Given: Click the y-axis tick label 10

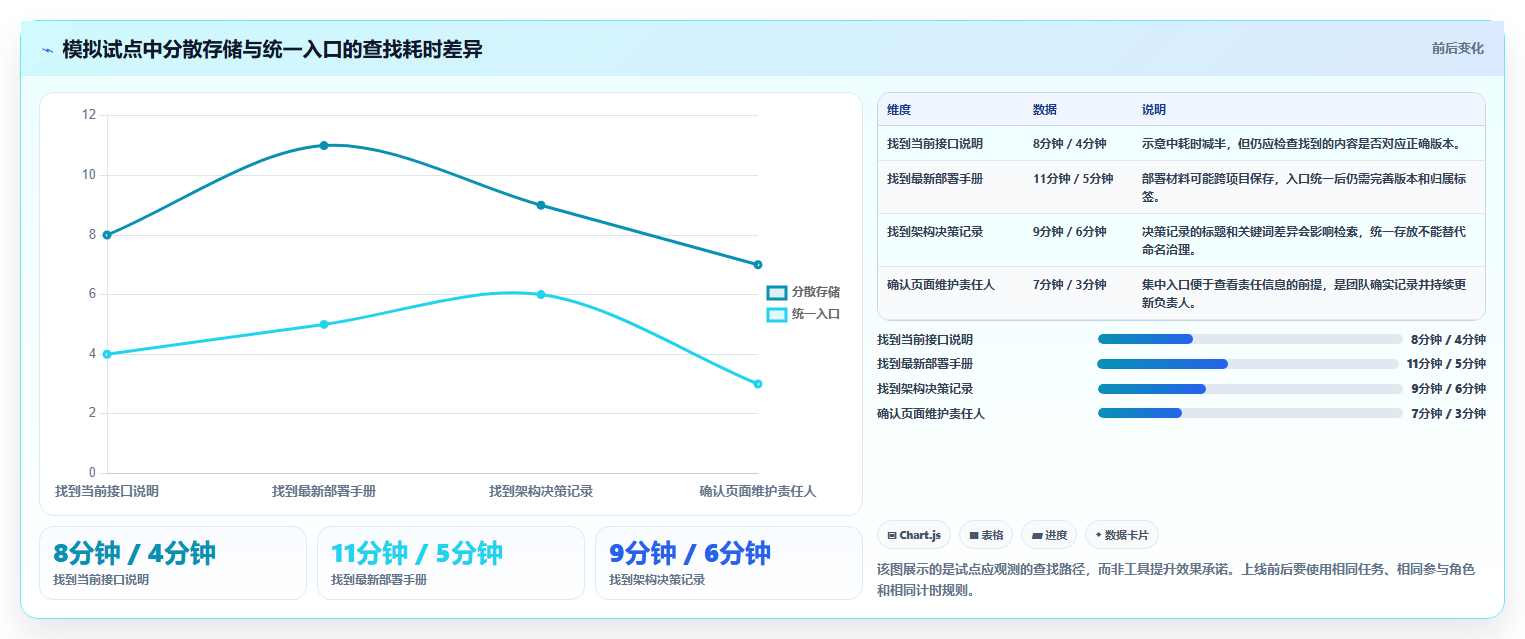Looking at the screenshot, I should [89, 175].
